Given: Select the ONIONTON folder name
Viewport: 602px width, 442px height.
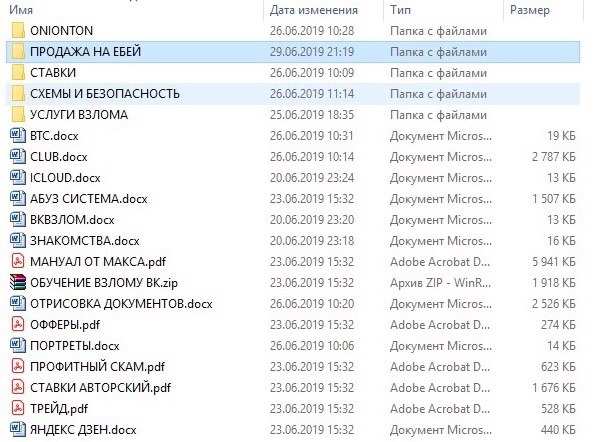Looking at the screenshot, I should 61,31.
